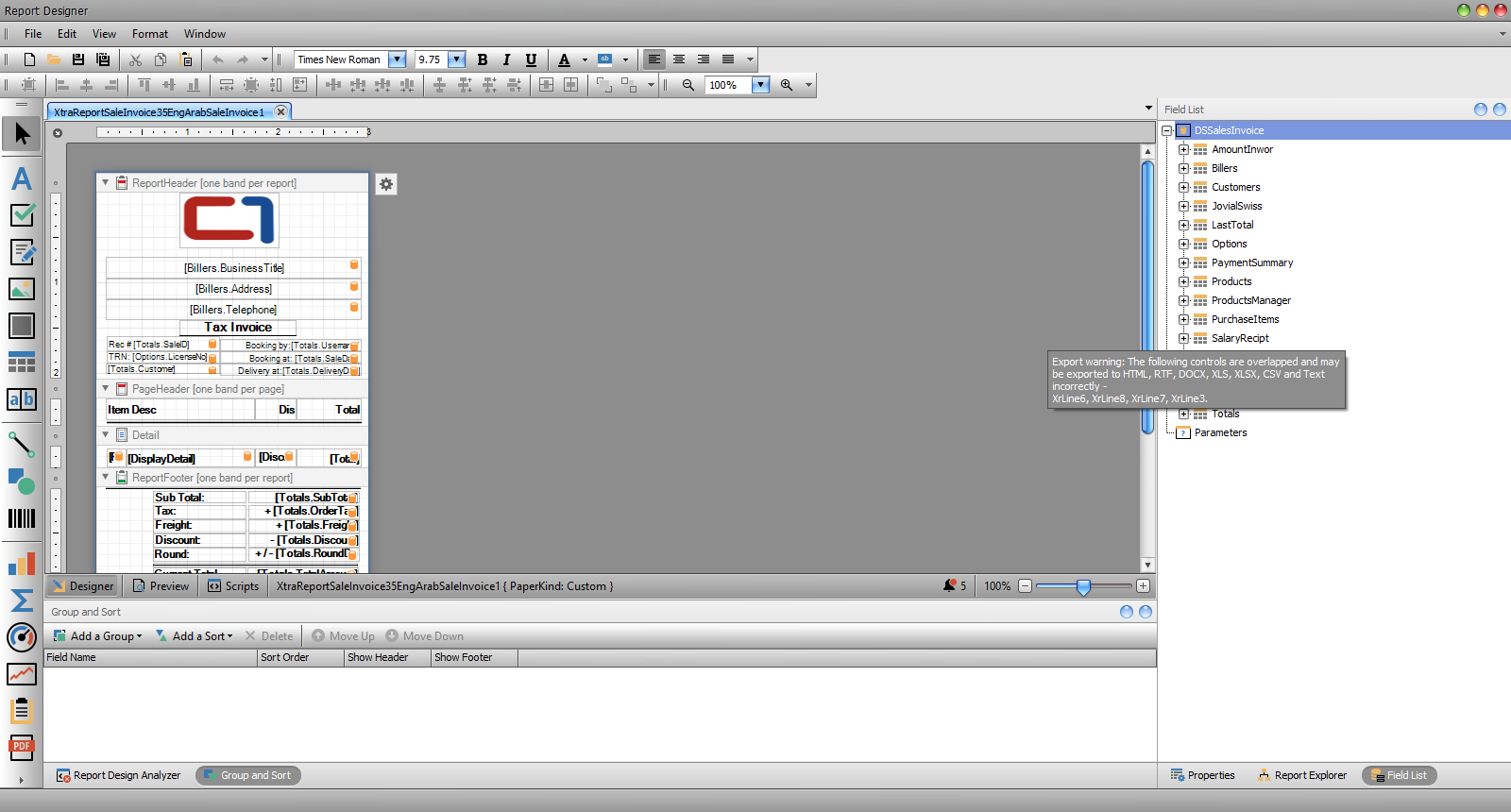Switch to the Preview tab
This screenshot has width=1511, height=812.
click(x=161, y=586)
